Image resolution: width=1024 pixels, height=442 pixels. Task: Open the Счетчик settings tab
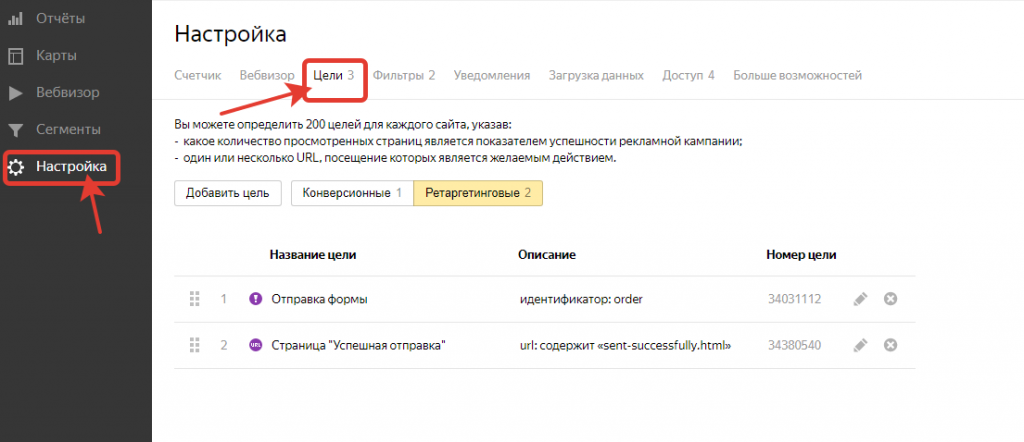pyautogui.click(x=198, y=75)
